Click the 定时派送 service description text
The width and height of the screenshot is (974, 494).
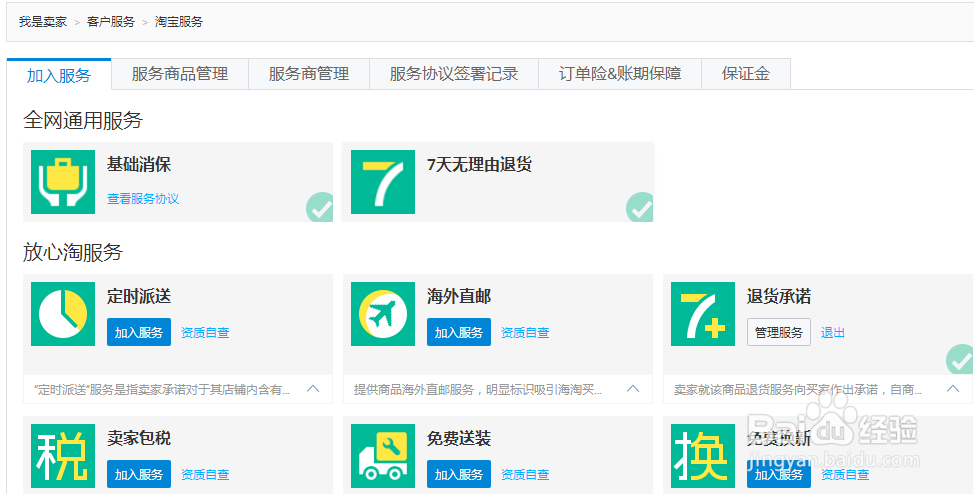click(162, 390)
